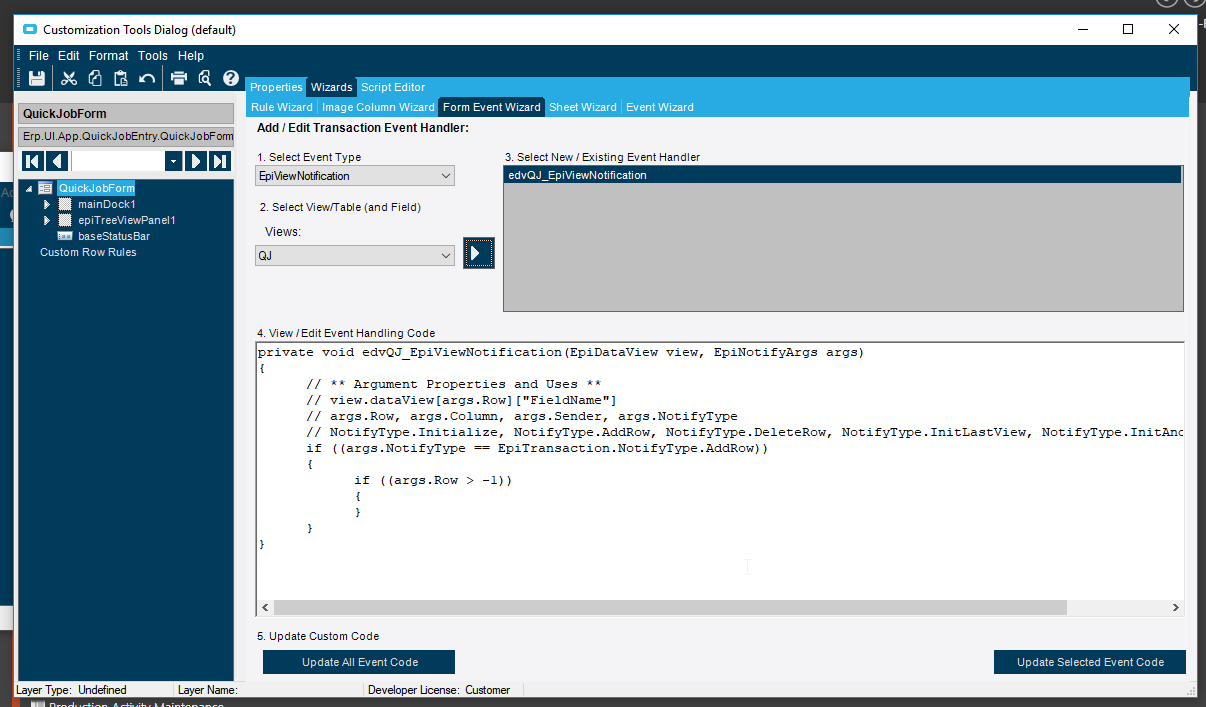Click the code line 'if ((args.Row > -1))'
The width and height of the screenshot is (1206, 707).
[x=433, y=480]
